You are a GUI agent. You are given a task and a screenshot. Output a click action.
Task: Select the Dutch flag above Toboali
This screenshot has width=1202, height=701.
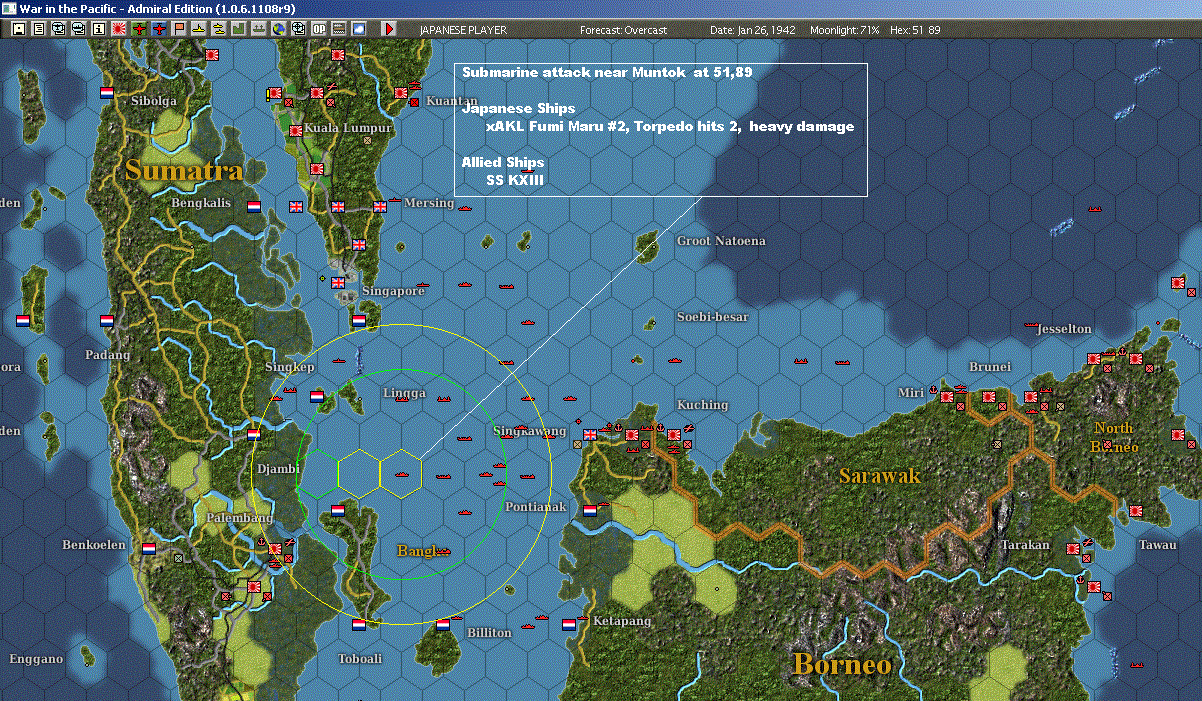click(x=359, y=624)
